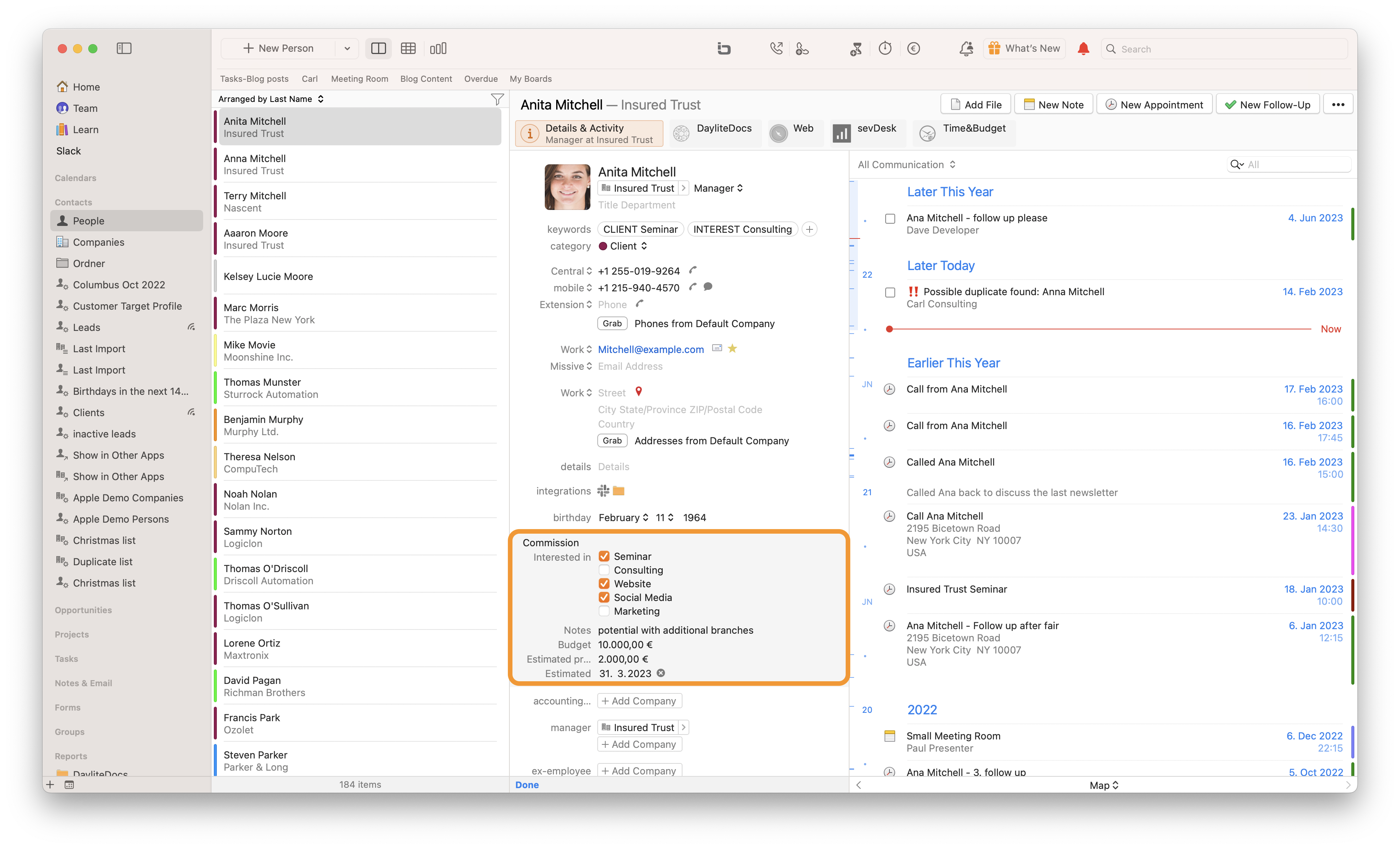Viewport: 1400px width, 849px height.
Task: Open Mitchell@example.com email link
Action: 651,350
